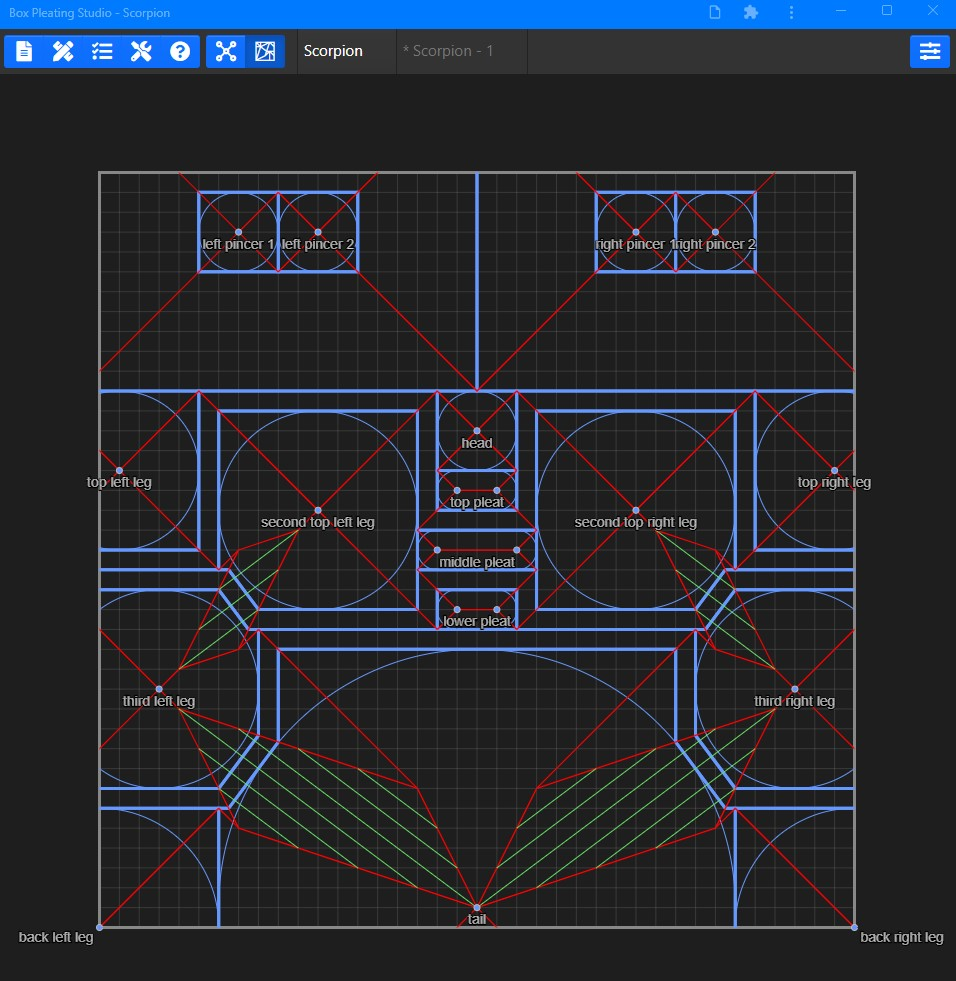Select the back left leg label
The width and height of the screenshot is (956, 981).
click(56, 937)
